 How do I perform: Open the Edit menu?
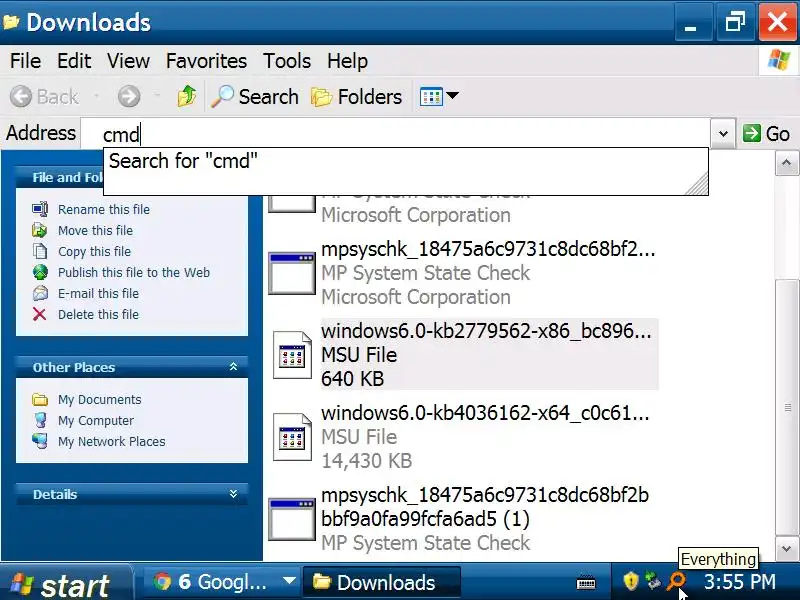click(x=74, y=61)
